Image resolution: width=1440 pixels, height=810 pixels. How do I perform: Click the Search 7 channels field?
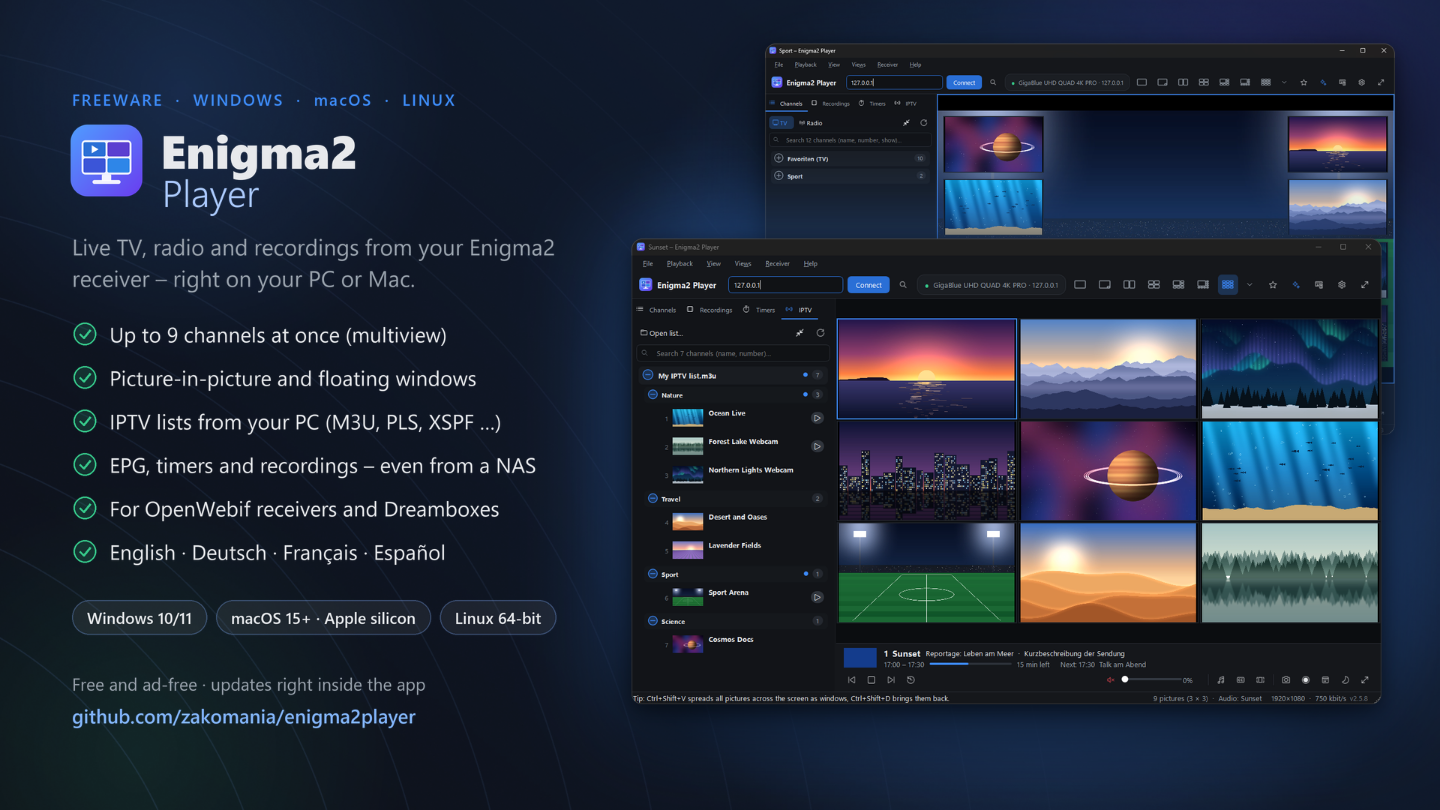coord(733,353)
